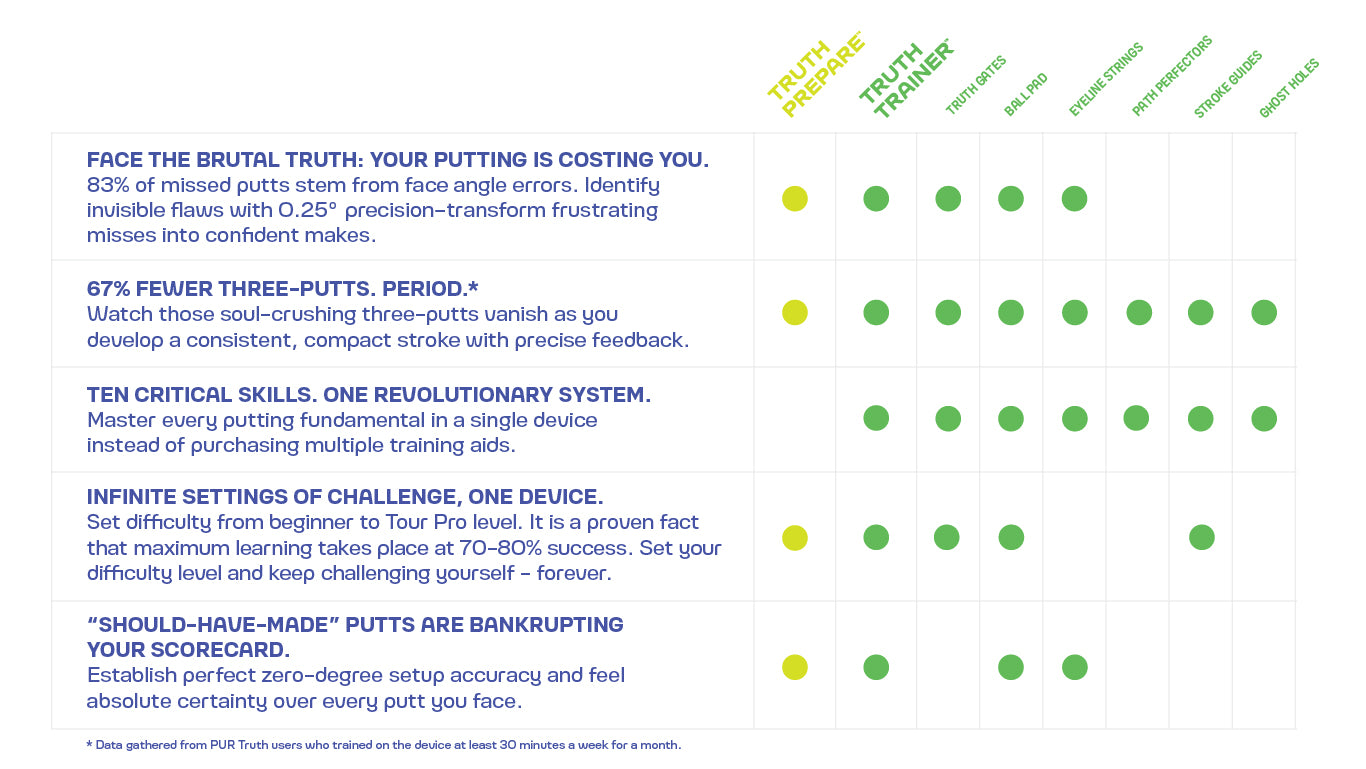
Task: Click the Ghost Holes dot in the Ten Critical Skills row
Action: (x=1264, y=418)
